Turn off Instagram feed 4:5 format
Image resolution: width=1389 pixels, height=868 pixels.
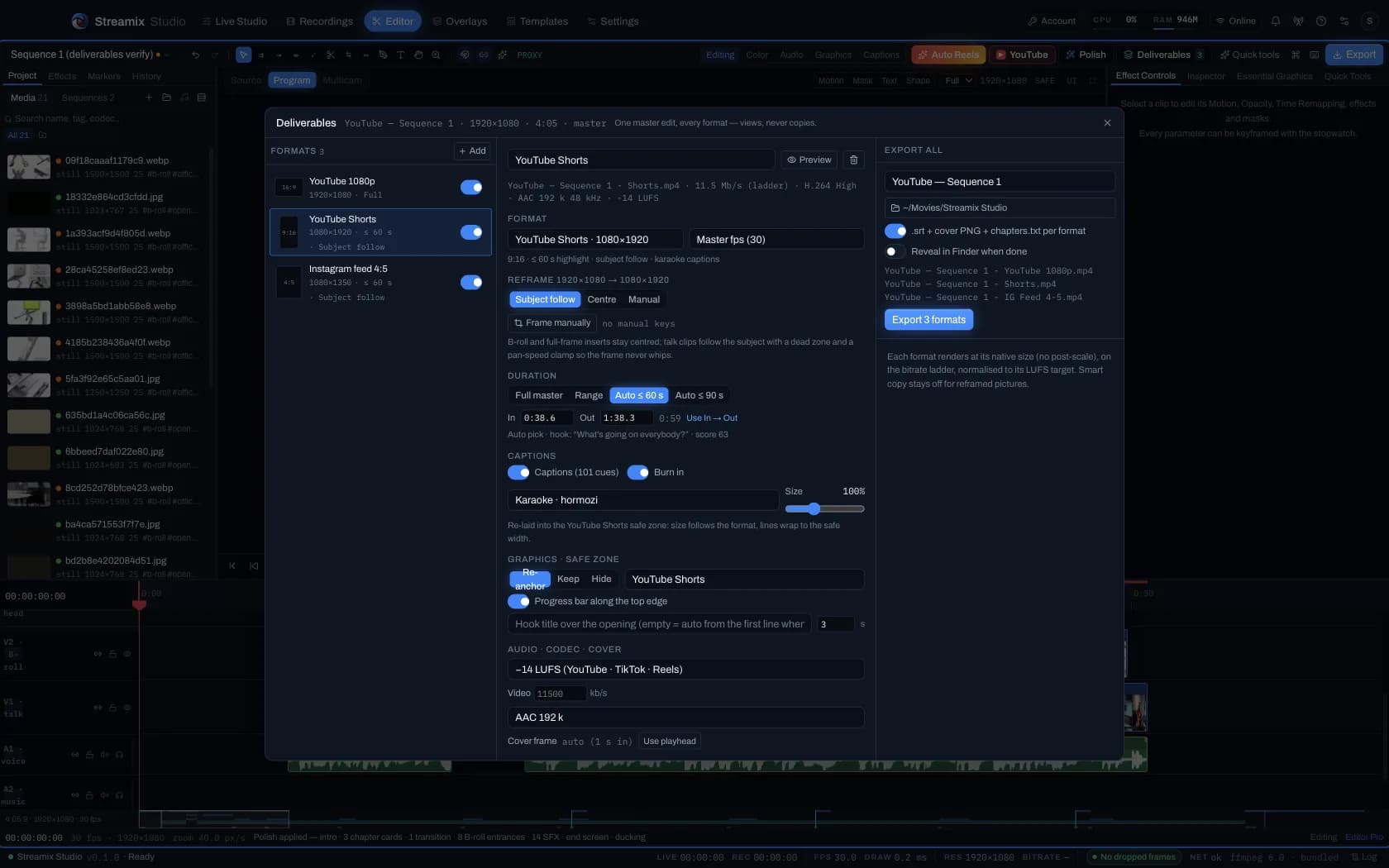(x=471, y=282)
